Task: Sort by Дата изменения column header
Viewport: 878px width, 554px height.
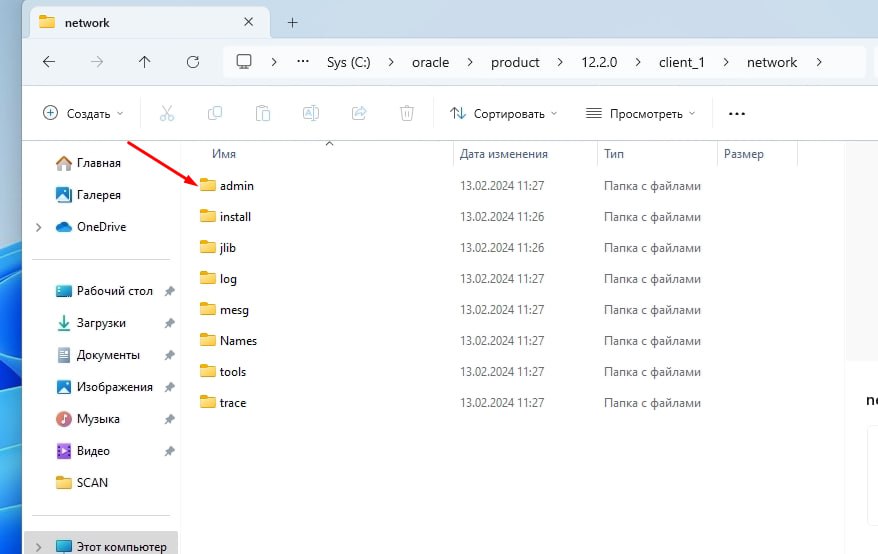Action: [x=503, y=153]
